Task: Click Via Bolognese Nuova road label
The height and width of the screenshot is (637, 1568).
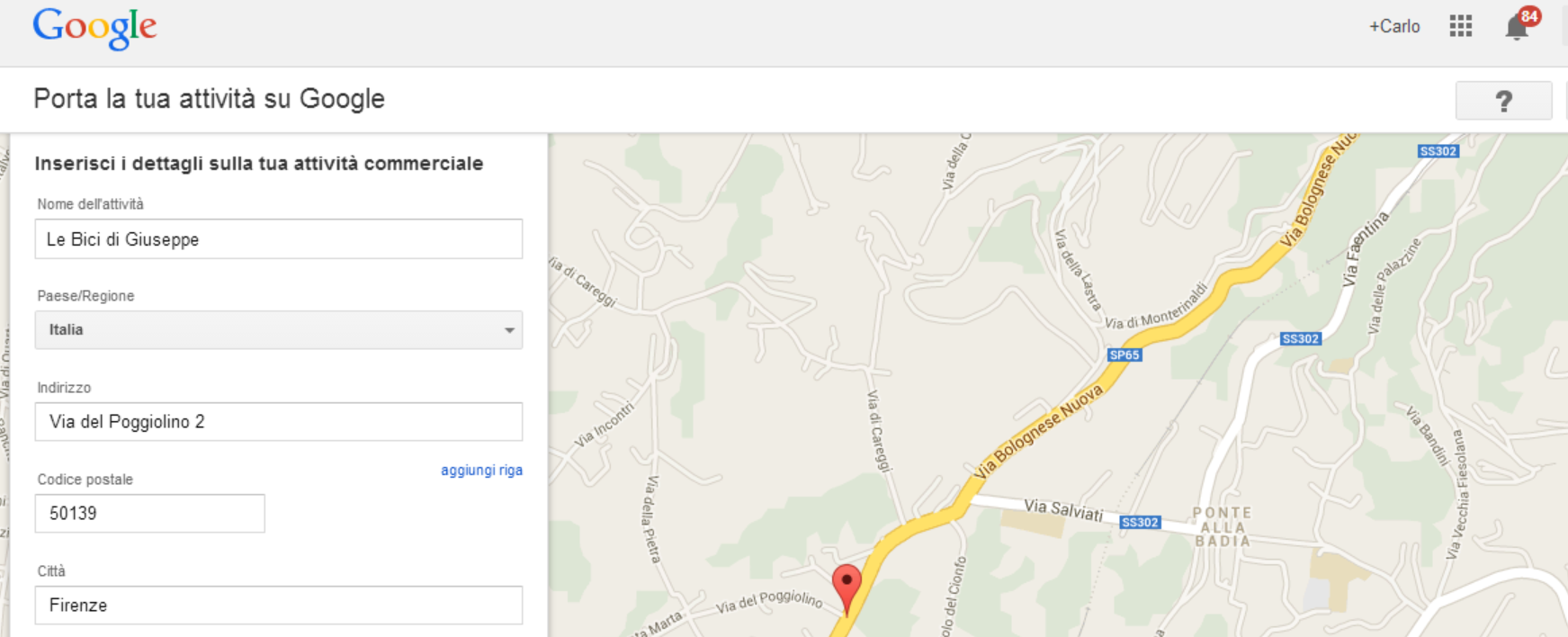Action: coord(1038,431)
